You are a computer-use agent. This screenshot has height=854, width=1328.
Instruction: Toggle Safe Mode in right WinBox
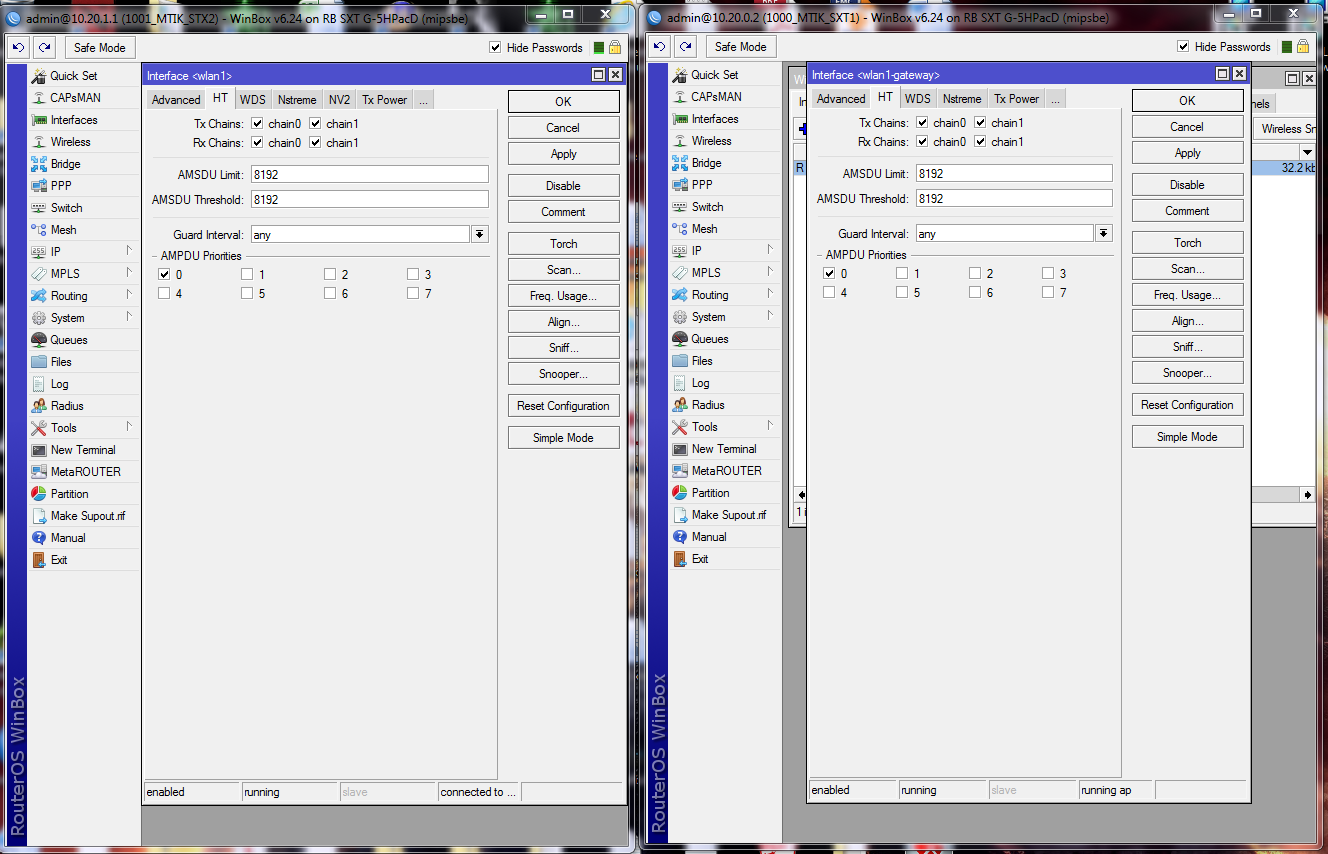740,47
